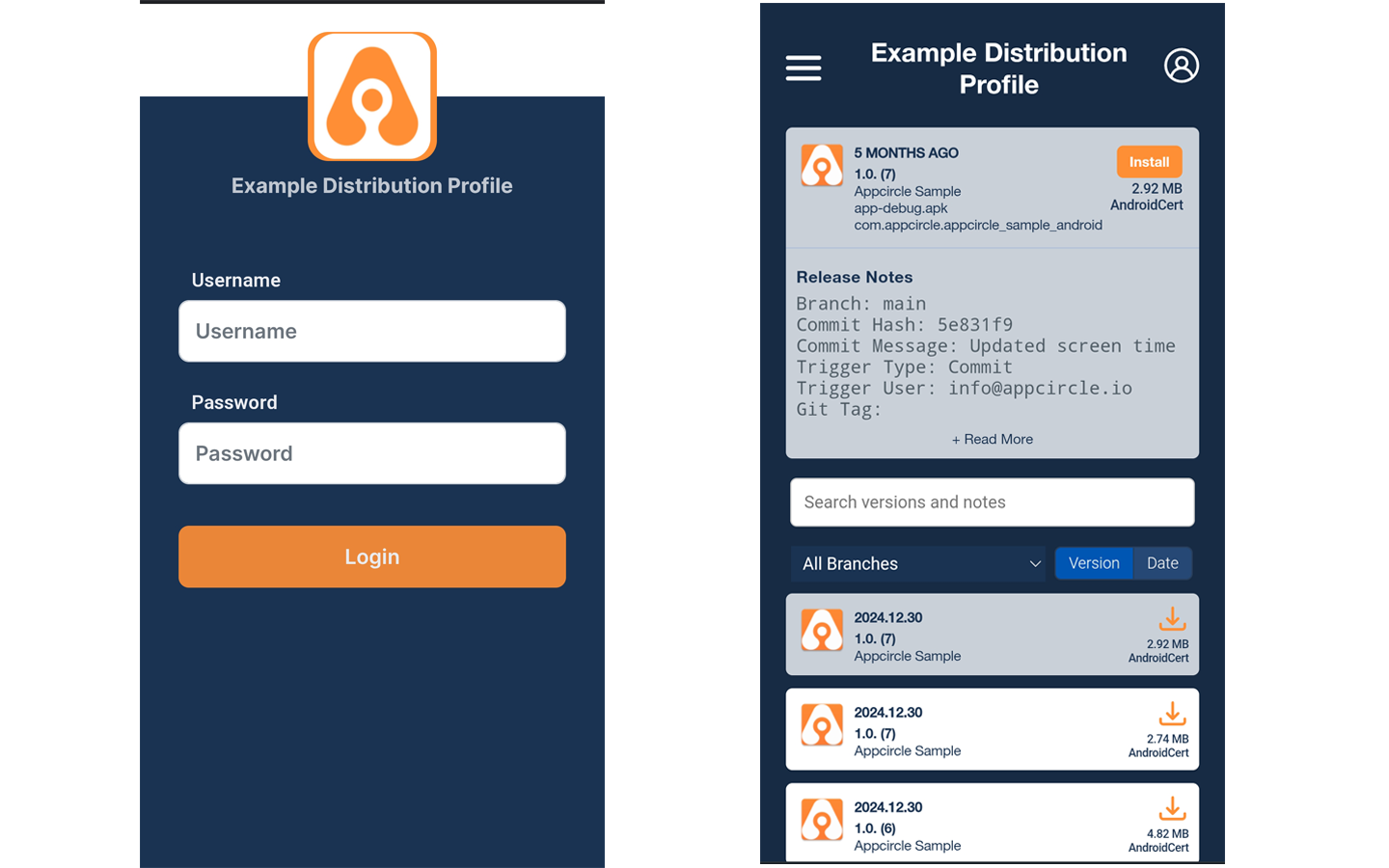Click the dropdown chevron beside All Branches
1389x868 pixels.
pos(1035,563)
